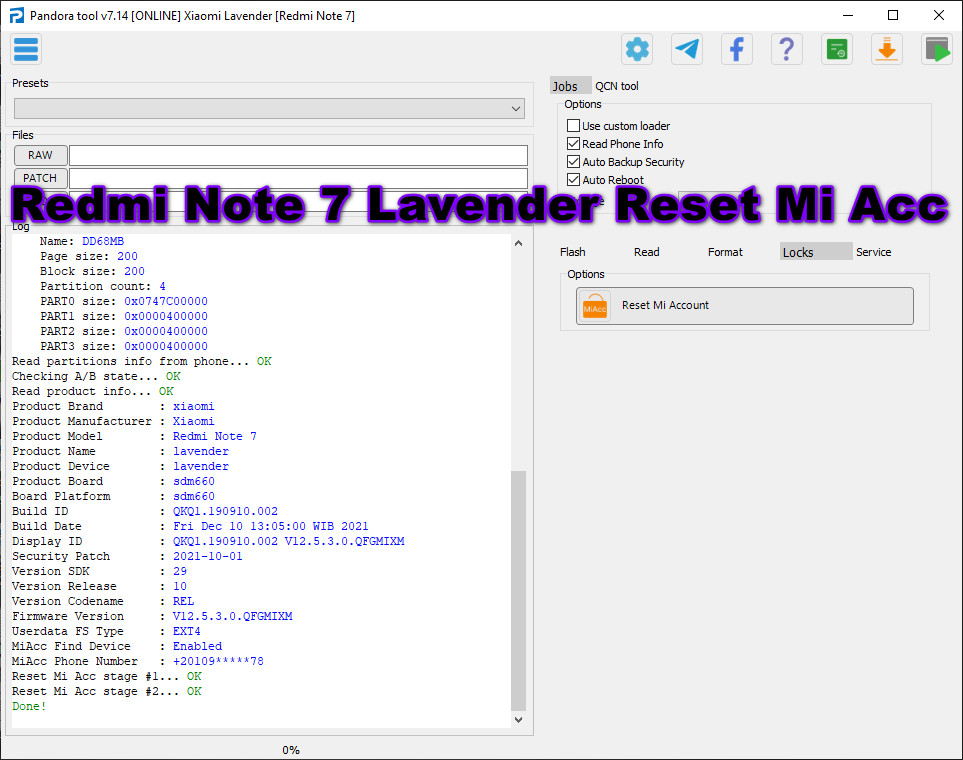Click the log scrollbar down arrow
The width and height of the screenshot is (963, 760).
click(x=518, y=719)
